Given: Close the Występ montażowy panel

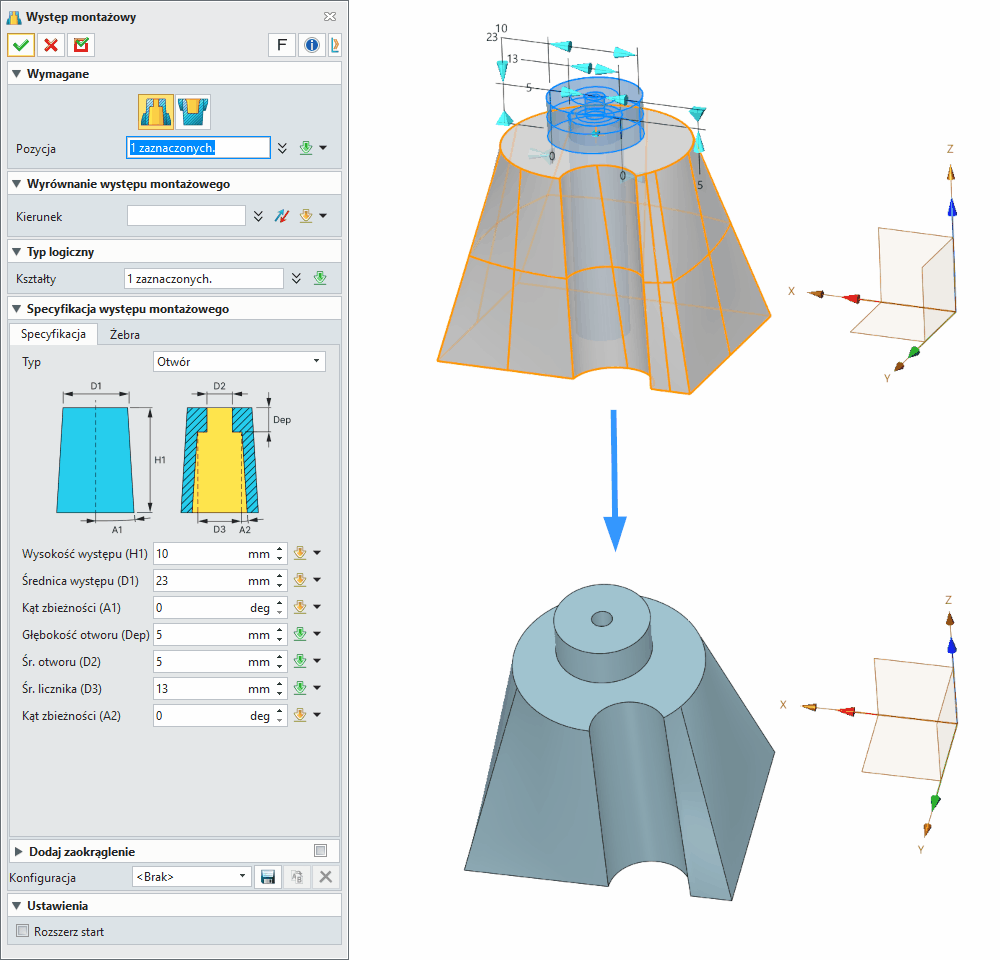Looking at the screenshot, I should [x=330, y=17].
